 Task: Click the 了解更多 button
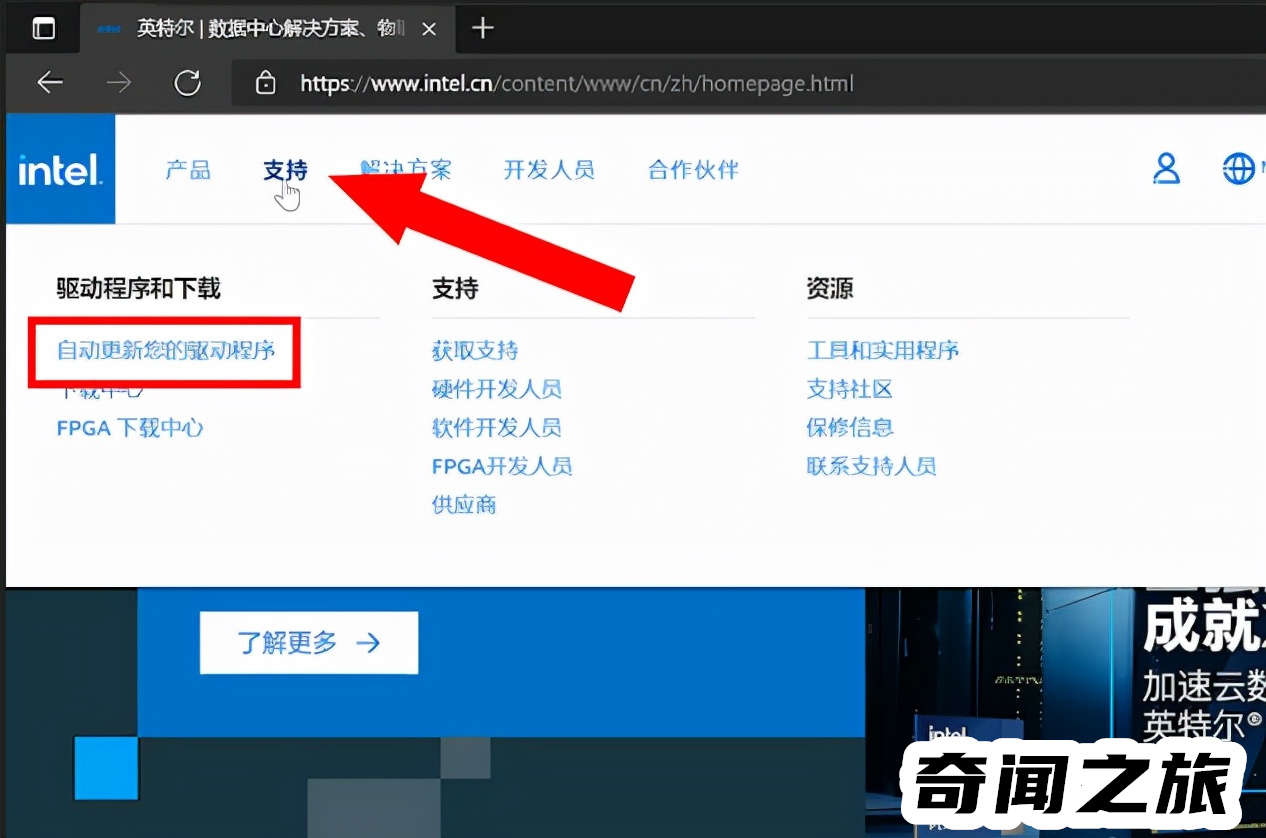click(309, 642)
